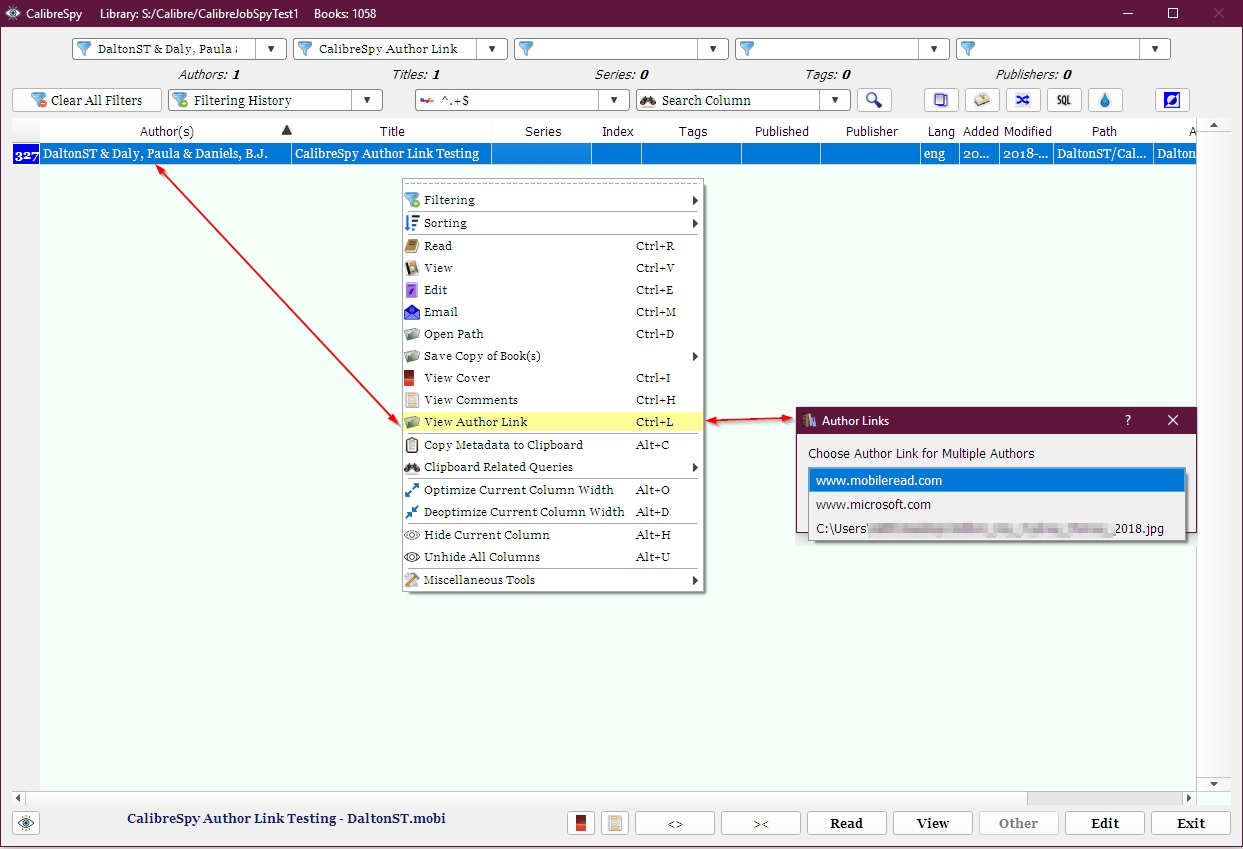Click the Title column header
The height and width of the screenshot is (849, 1243).
tap(392, 131)
